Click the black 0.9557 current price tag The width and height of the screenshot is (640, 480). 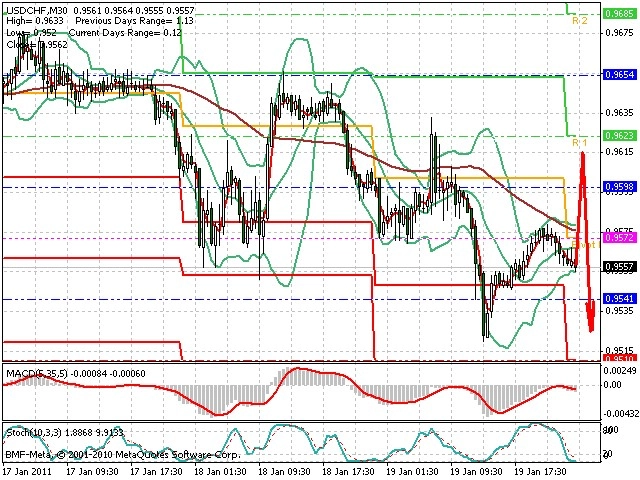[x=619, y=267]
